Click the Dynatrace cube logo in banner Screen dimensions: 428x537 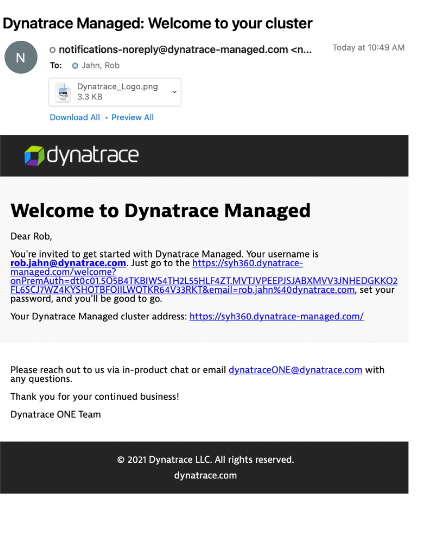34,156
